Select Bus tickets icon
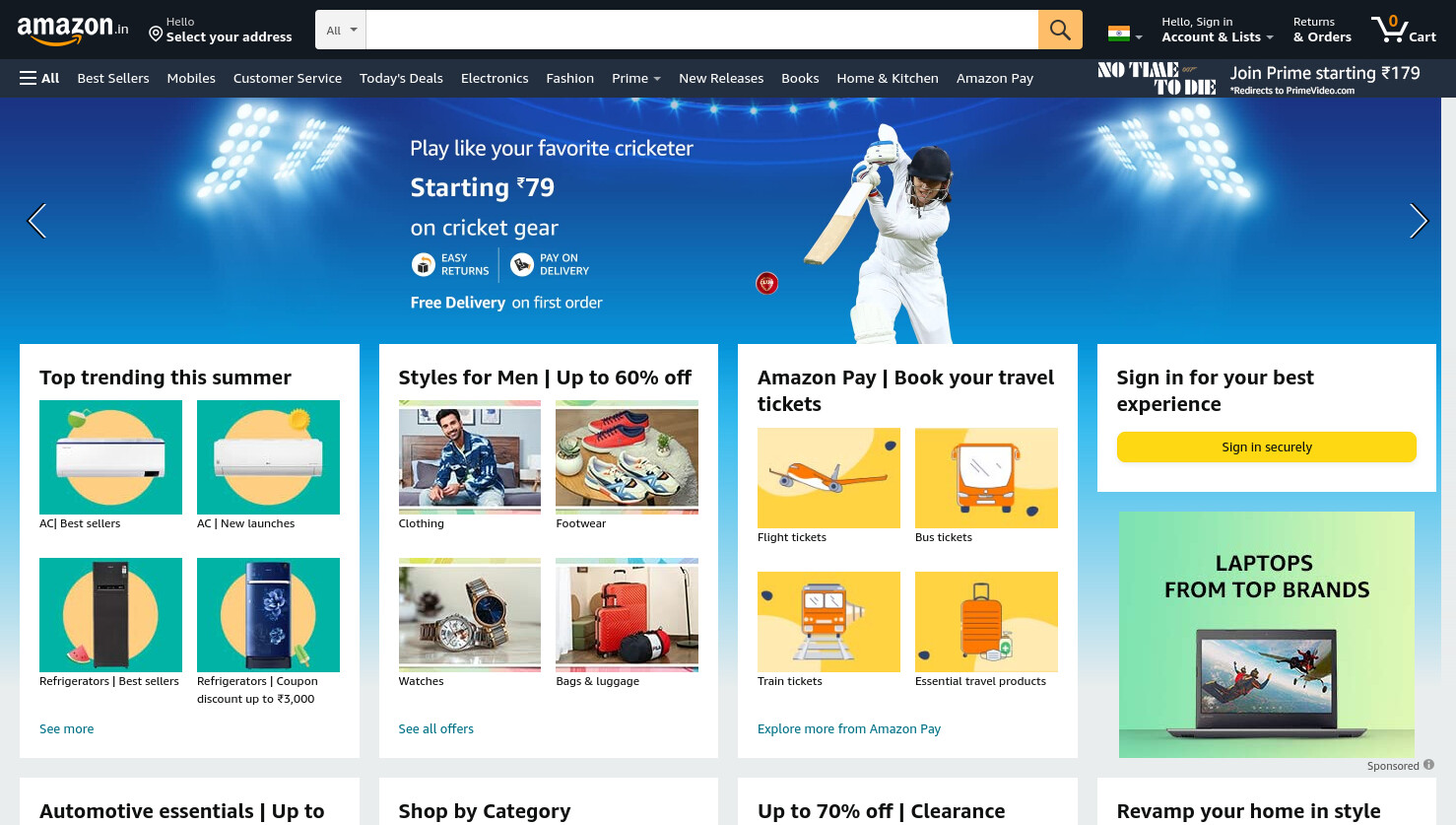1456x825 pixels. point(986,478)
